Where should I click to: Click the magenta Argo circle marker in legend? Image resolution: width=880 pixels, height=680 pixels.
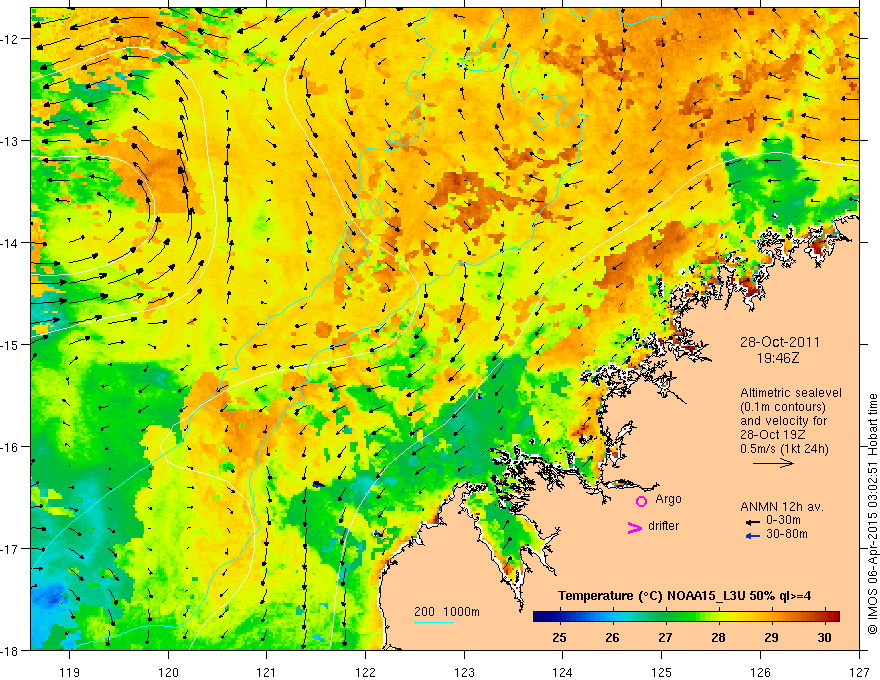[x=641, y=501]
